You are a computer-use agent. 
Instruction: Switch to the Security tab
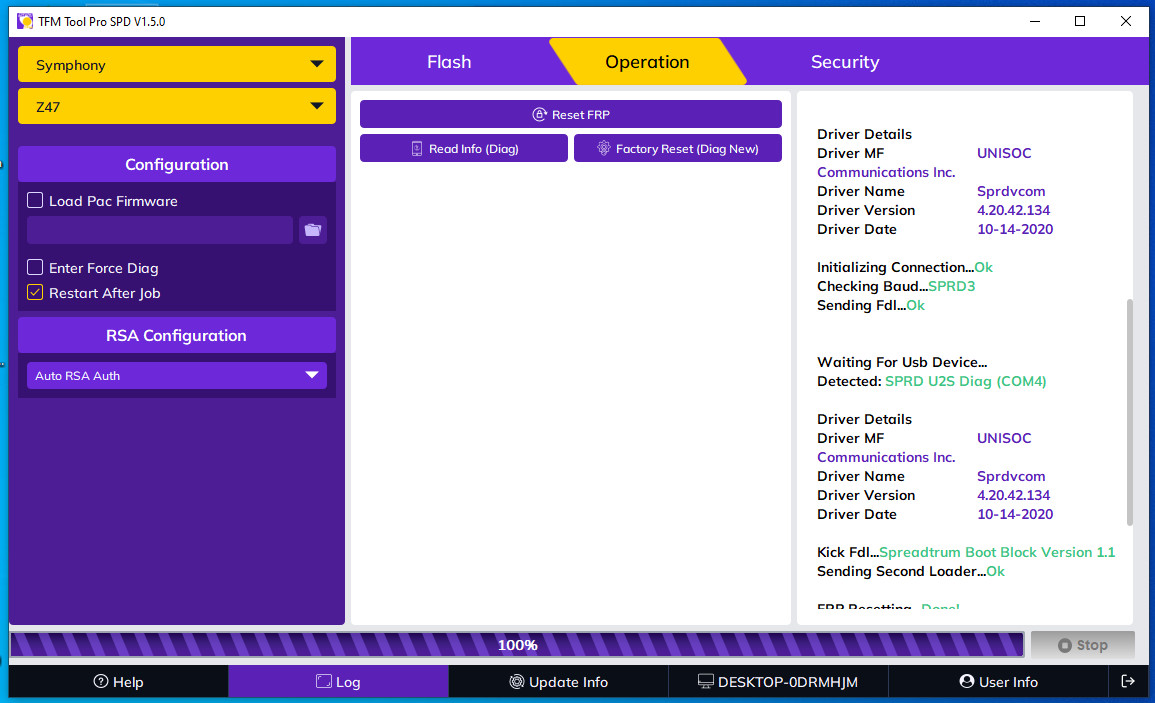point(844,62)
